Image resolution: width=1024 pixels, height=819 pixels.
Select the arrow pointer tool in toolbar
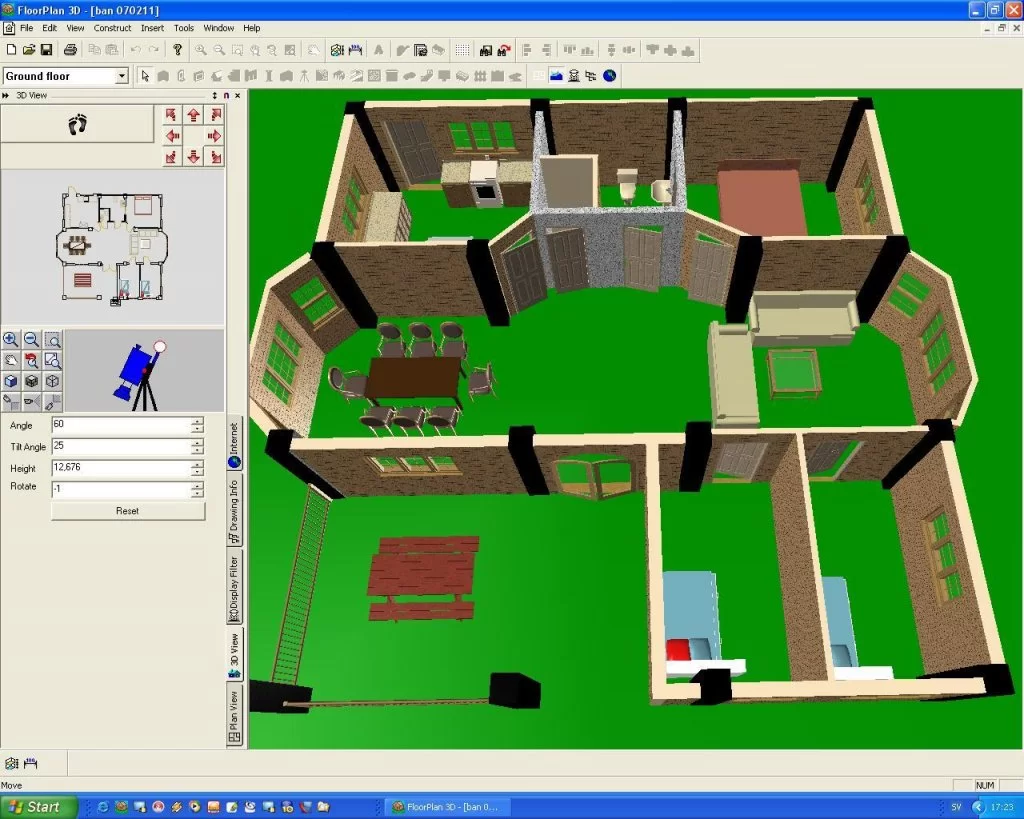[145, 76]
